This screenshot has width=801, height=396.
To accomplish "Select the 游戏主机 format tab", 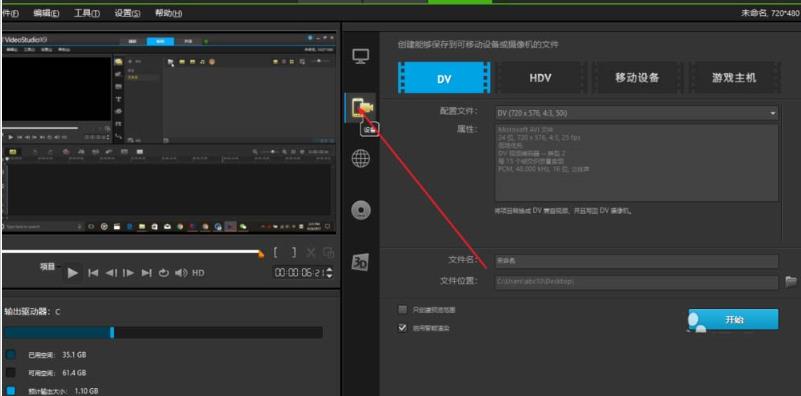I will (x=734, y=78).
